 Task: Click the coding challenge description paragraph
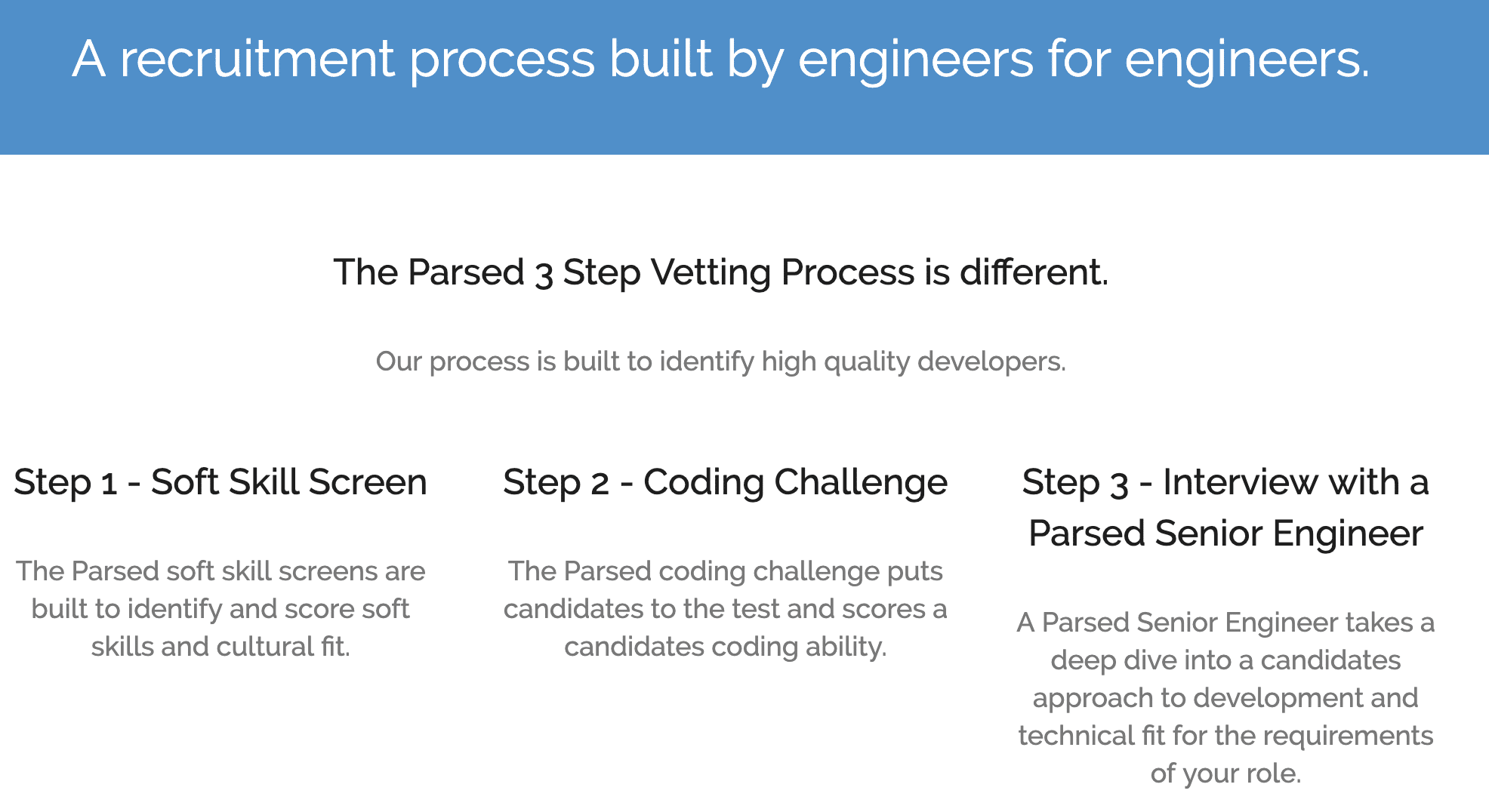click(726, 609)
